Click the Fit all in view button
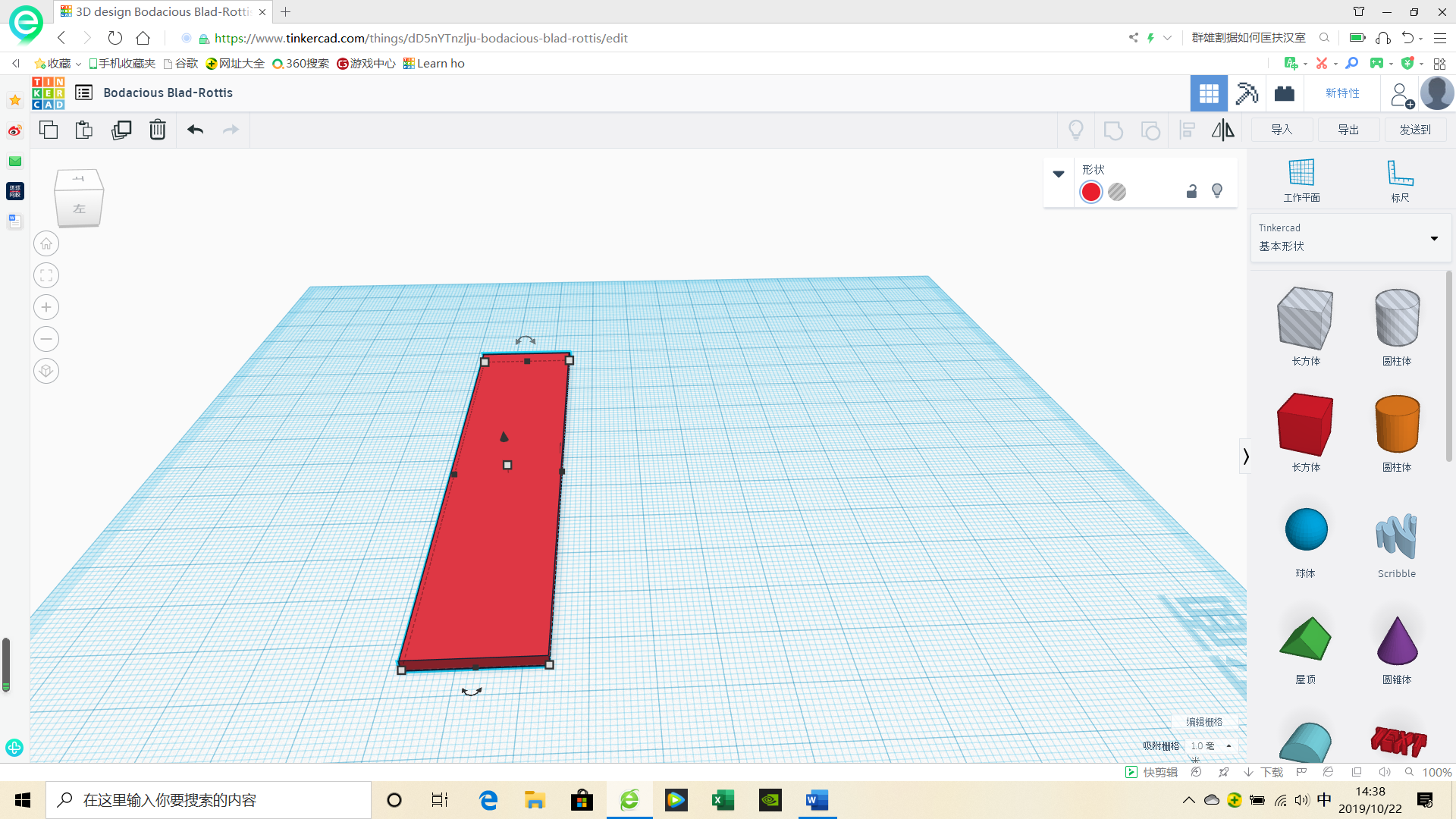 [x=46, y=275]
